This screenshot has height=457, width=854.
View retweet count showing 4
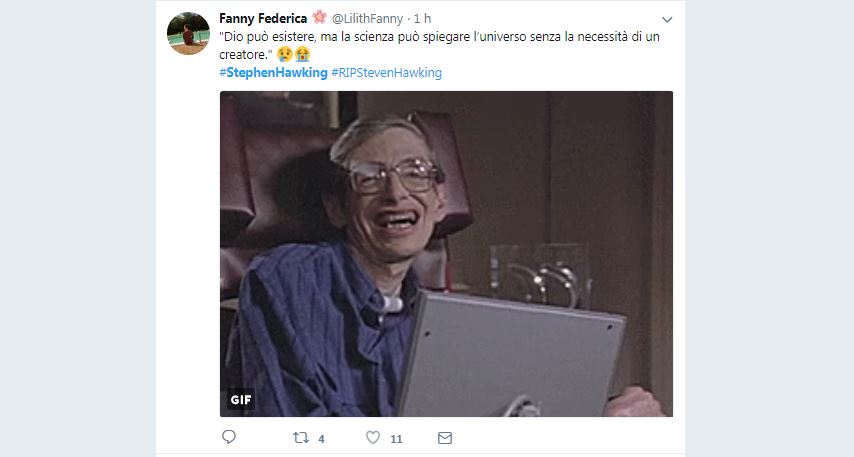coord(321,438)
